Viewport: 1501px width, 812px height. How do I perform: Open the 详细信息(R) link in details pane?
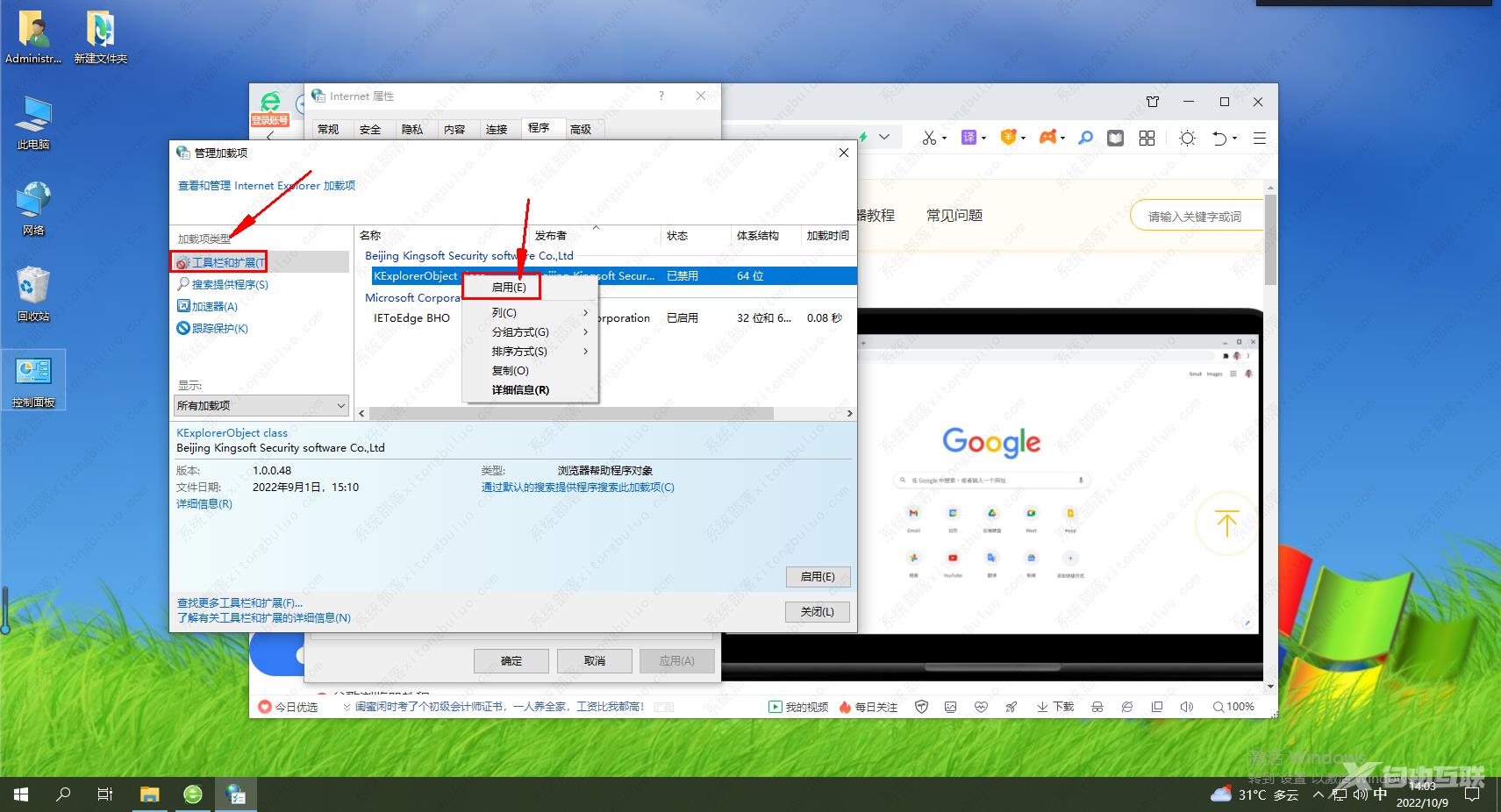204,504
